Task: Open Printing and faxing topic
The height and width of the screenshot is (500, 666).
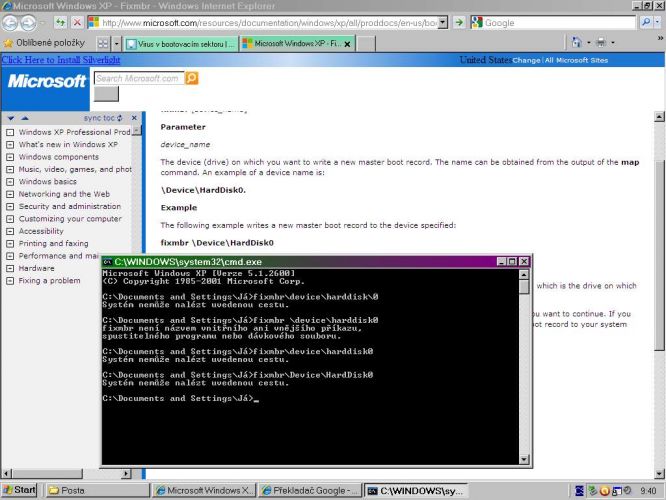Action: point(54,243)
